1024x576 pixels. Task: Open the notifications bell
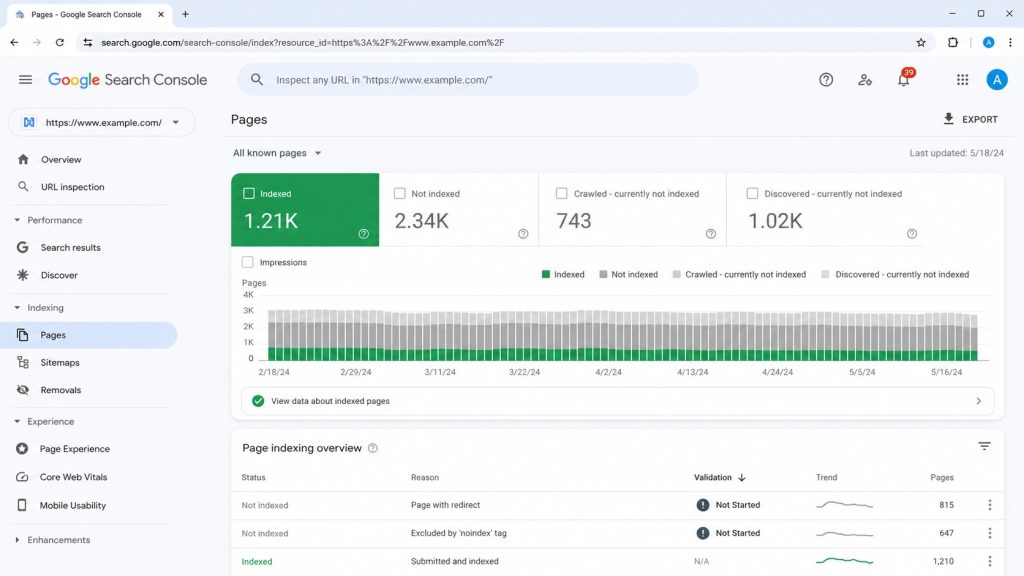pyautogui.click(x=904, y=80)
